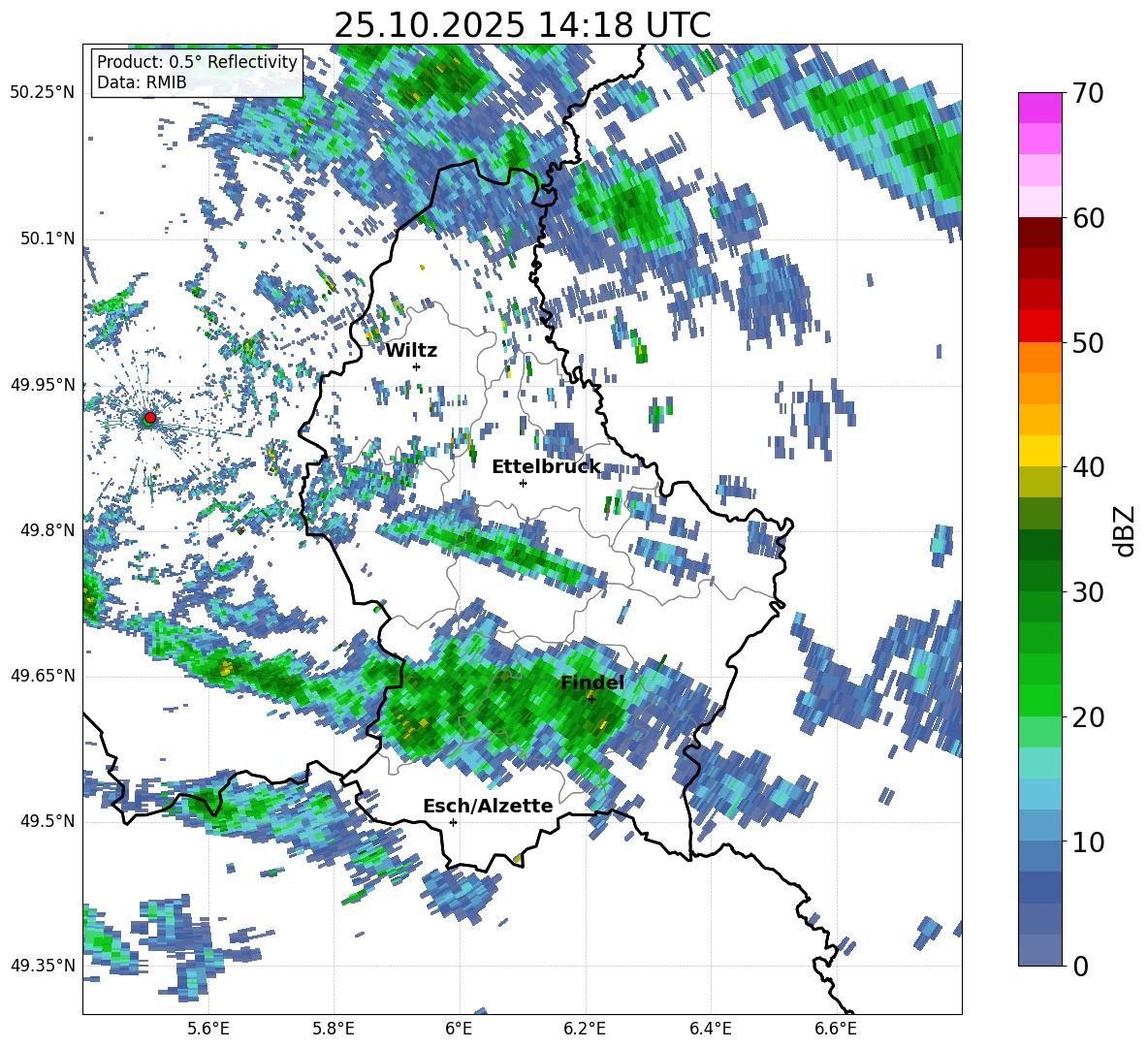Select the Ettelbruck city label
Image resolution: width=1148 pixels, height=1048 pixels.
pos(546,467)
